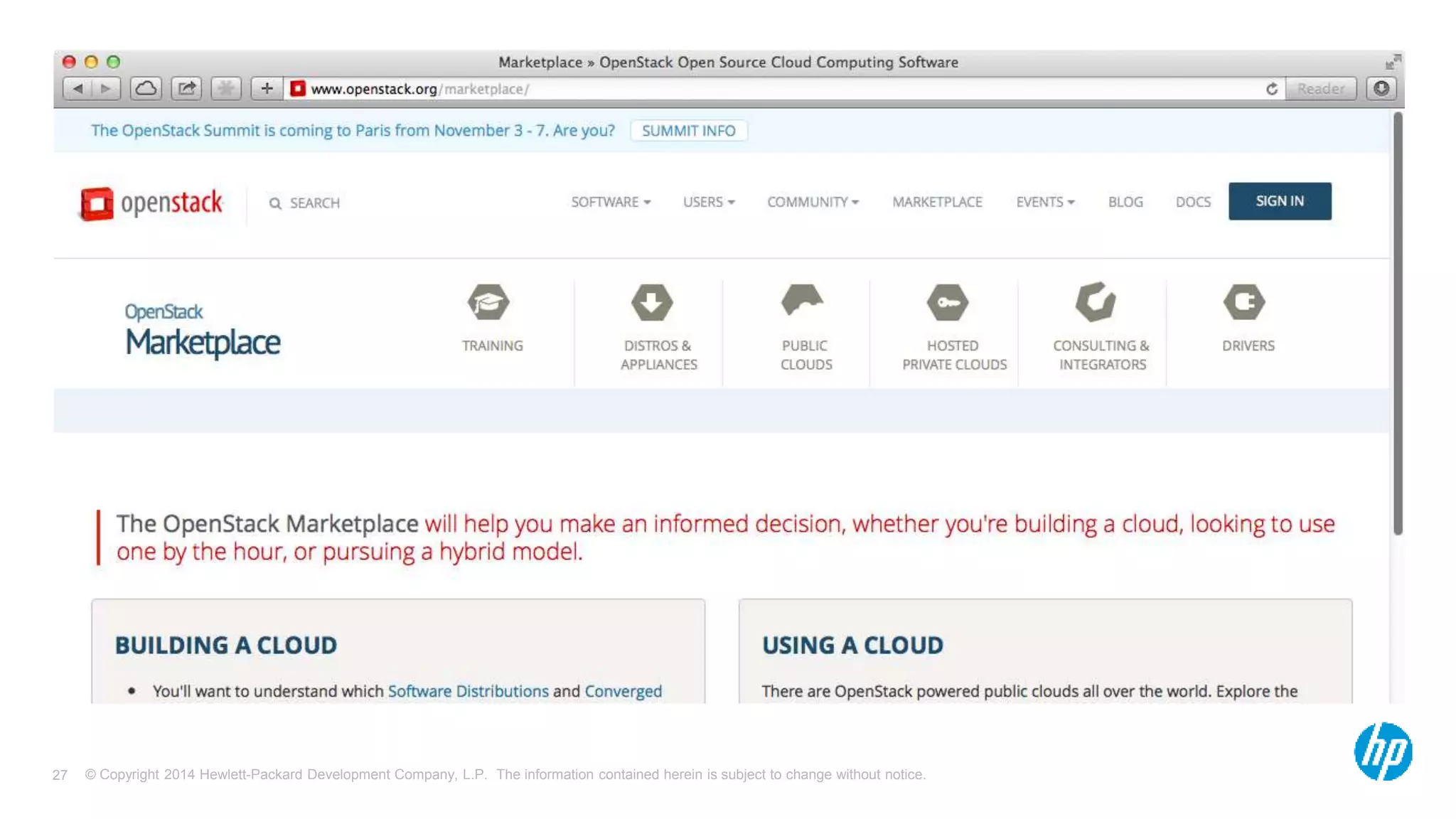Open the Blog nav item
Screen dimensions: 1456x819
pos(1125,202)
